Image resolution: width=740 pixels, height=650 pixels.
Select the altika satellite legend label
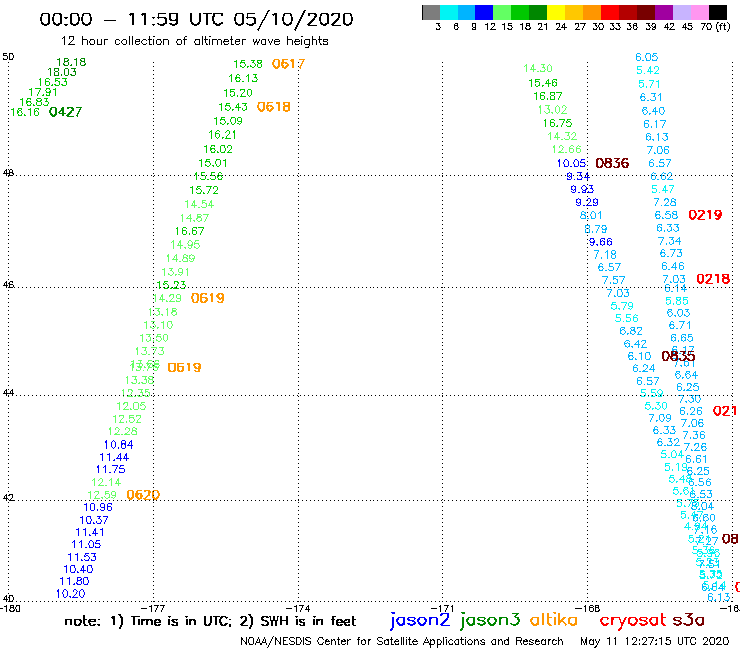pos(554,620)
